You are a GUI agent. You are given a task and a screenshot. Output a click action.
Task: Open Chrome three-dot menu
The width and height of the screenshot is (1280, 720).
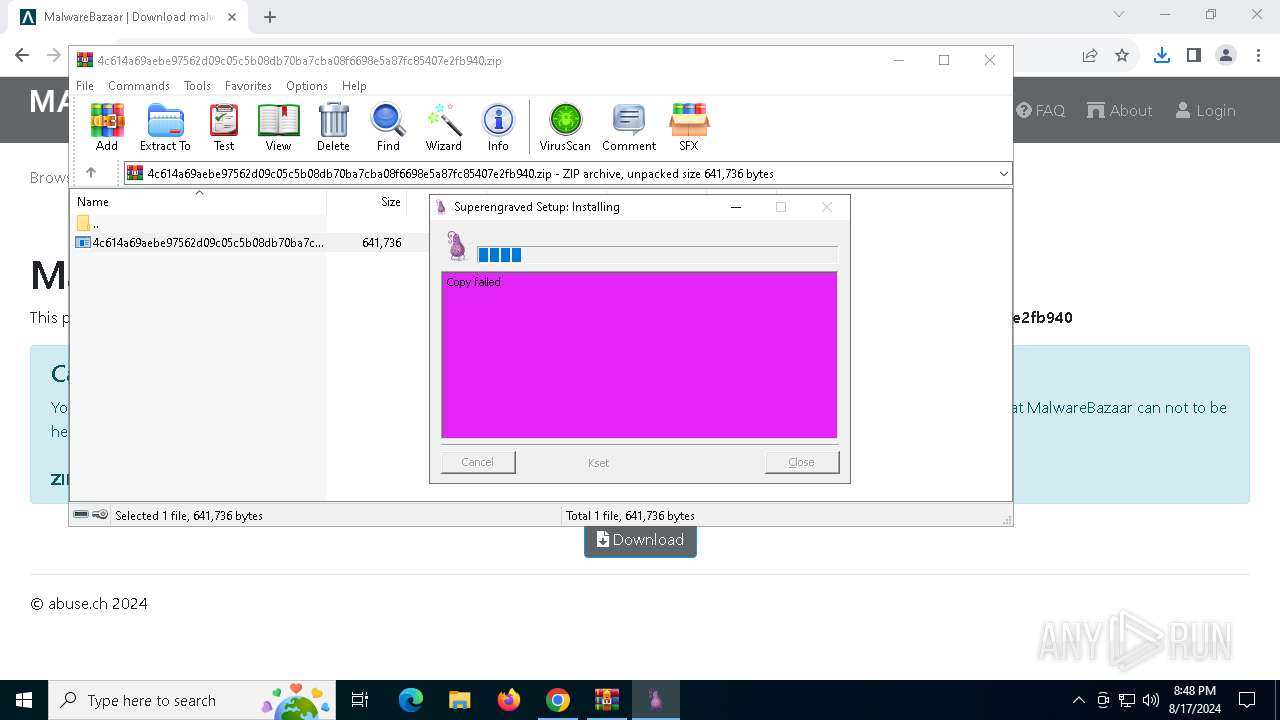click(x=1258, y=55)
